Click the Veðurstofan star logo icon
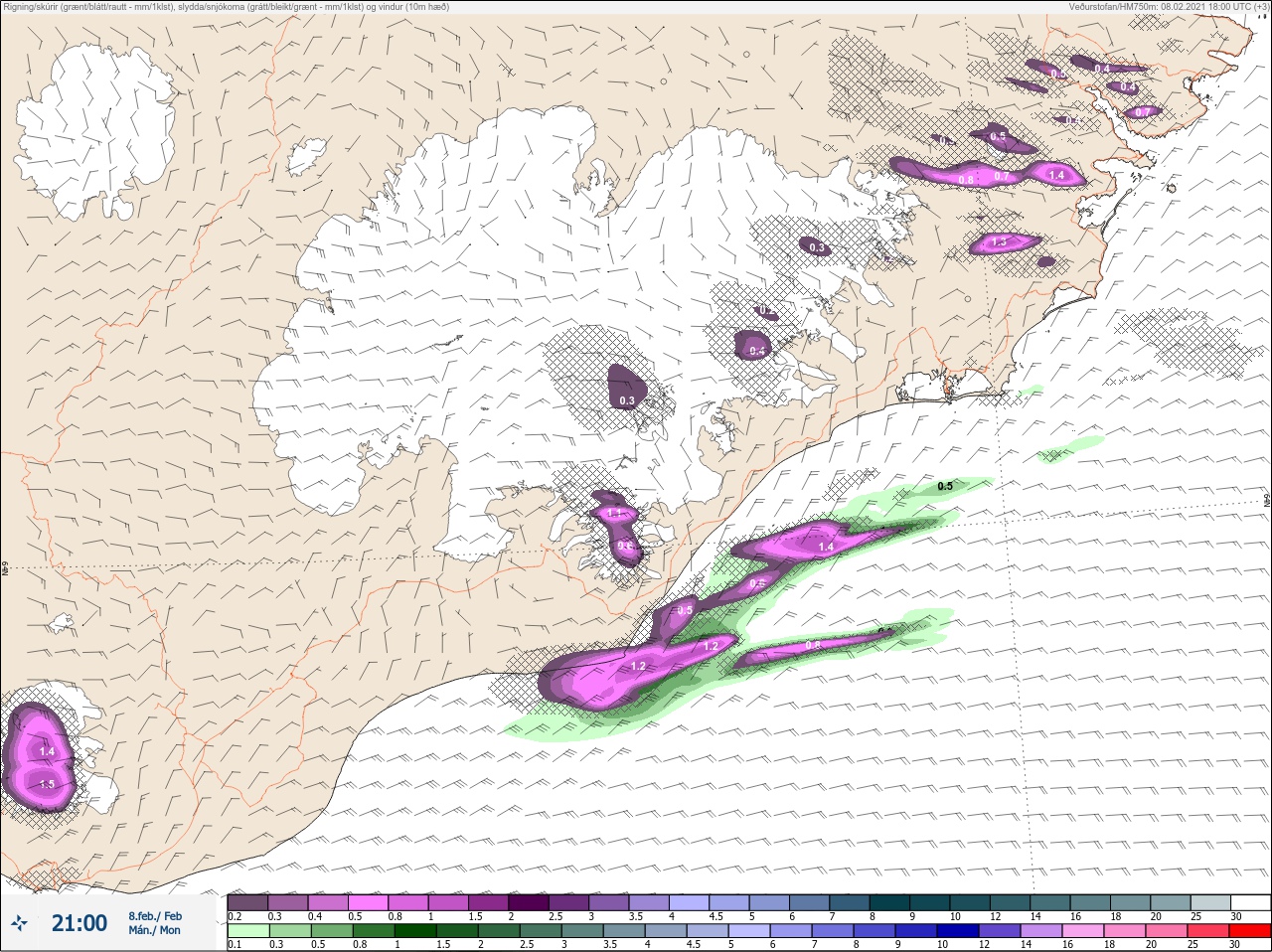This screenshot has height=952, width=1272. click(x=19, y=923)
